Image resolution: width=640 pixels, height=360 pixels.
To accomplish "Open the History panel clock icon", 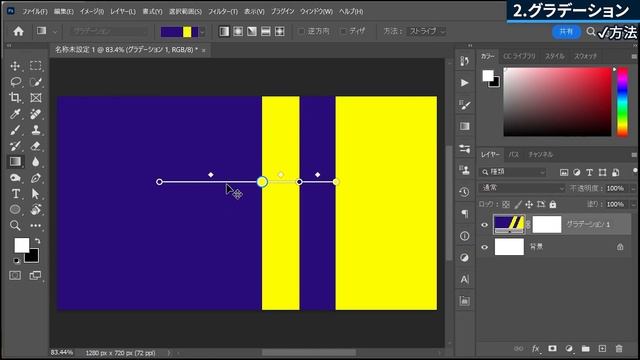I will pos(464,192).
